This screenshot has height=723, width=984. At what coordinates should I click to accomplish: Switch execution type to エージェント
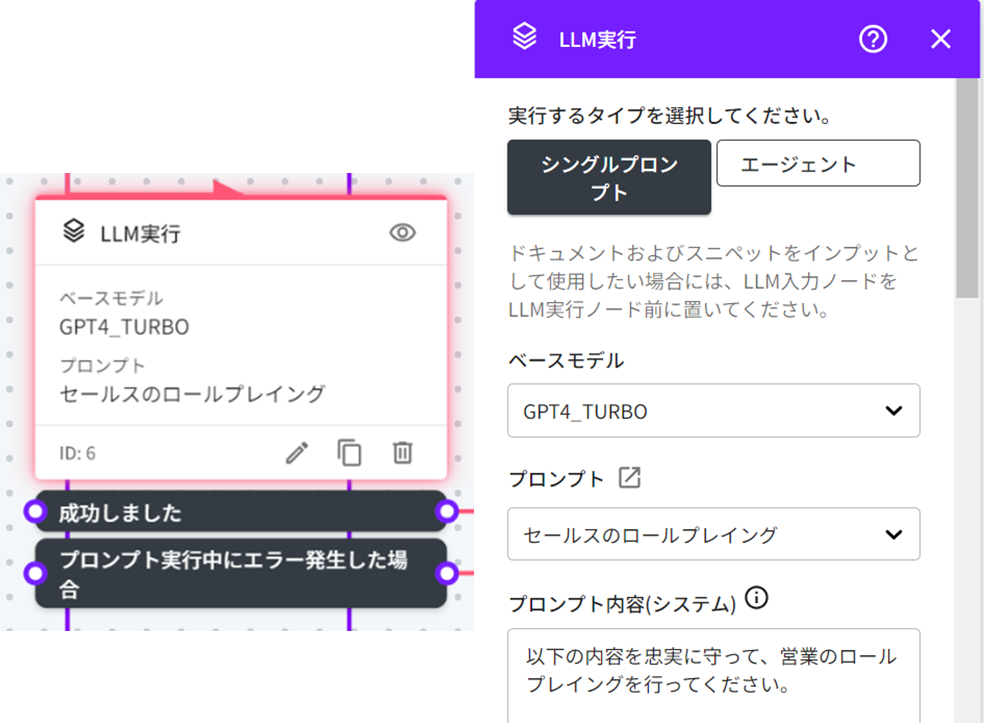817,163
